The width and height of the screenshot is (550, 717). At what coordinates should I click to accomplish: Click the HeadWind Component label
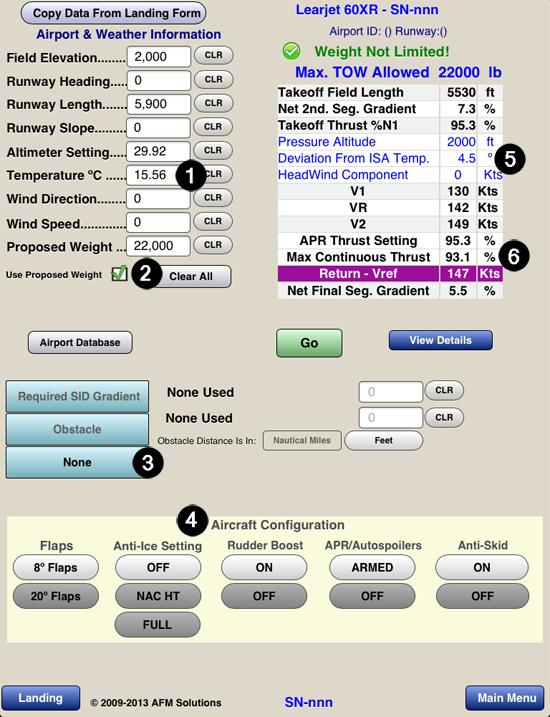click(343, 175)
